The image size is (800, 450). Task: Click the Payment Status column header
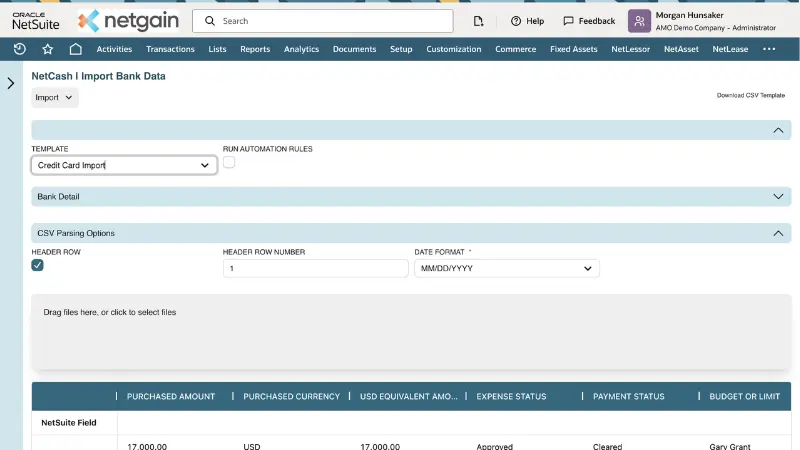629,396
